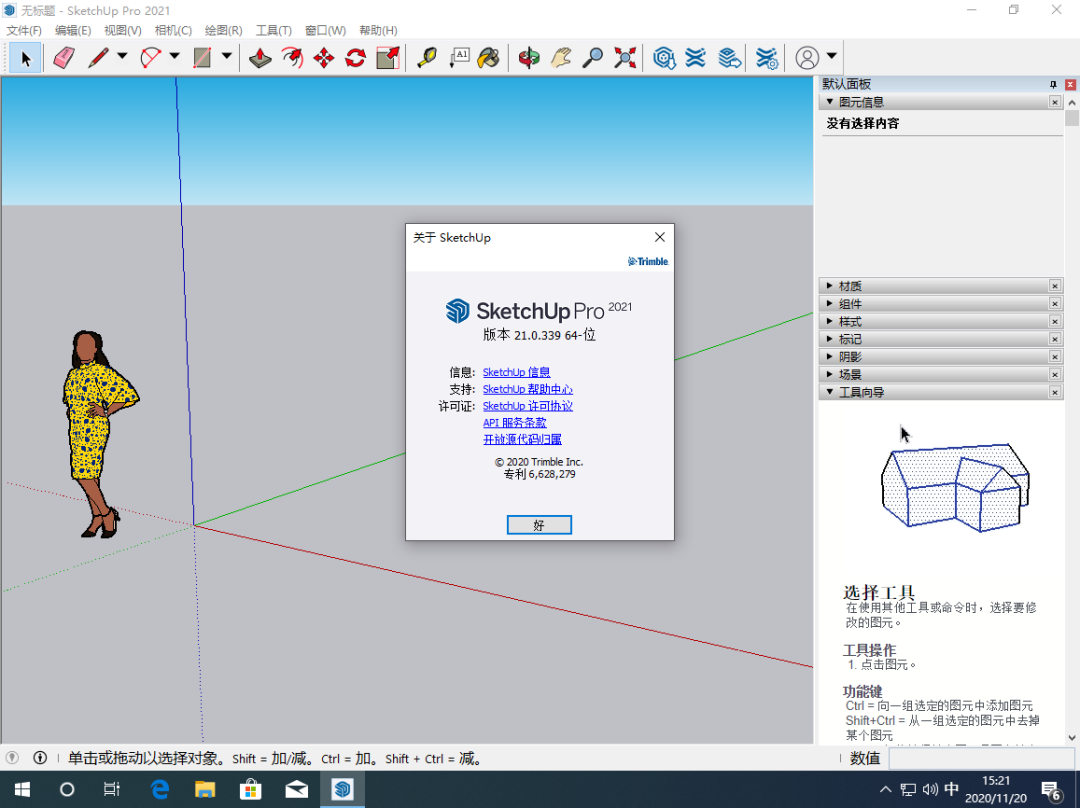Close the 材质 panel with its x

pyautogui.click(x=1055, y=285)
